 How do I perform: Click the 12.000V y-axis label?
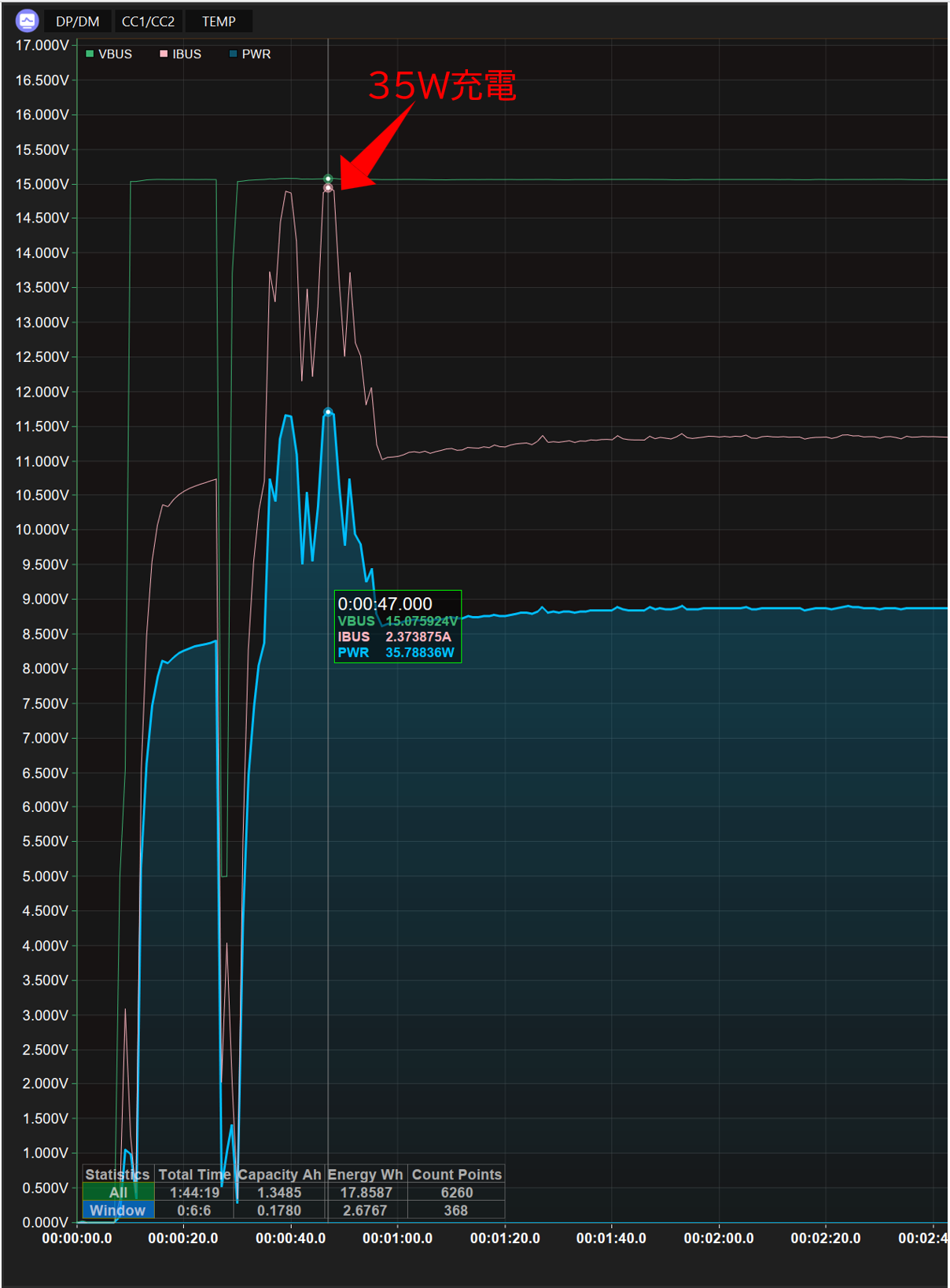click(42, 391)
